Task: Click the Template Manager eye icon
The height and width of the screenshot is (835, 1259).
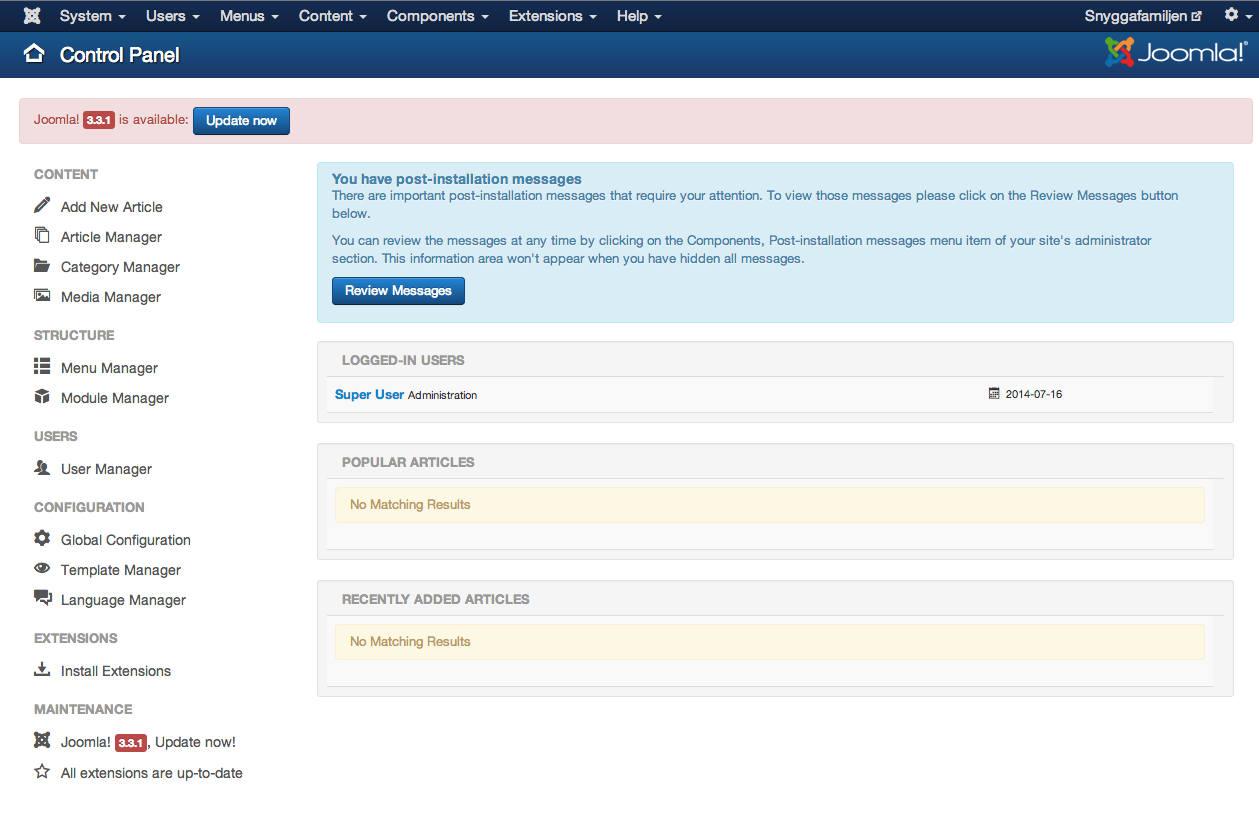Action: 42,568
